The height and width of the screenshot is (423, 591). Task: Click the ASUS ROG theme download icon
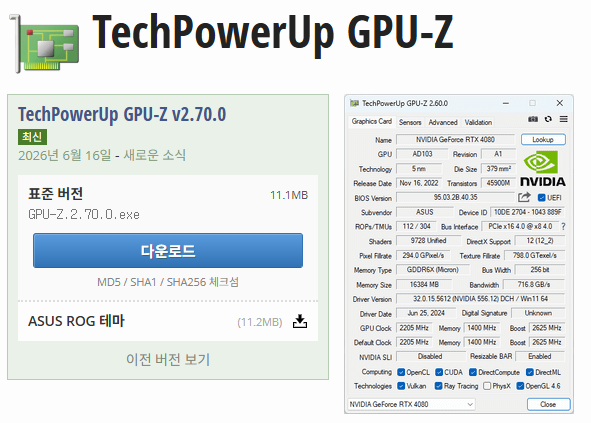tap(300, 322)
